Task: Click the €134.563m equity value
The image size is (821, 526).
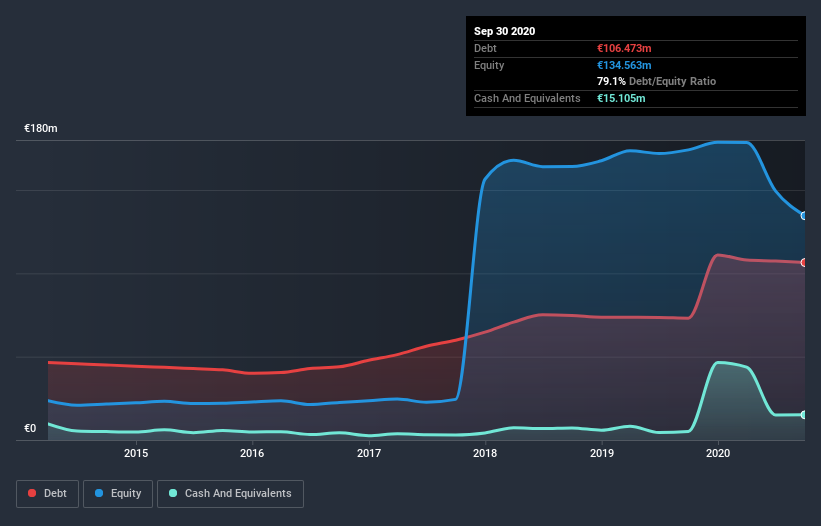Action: pyautogui.click(x=624, y=65)
